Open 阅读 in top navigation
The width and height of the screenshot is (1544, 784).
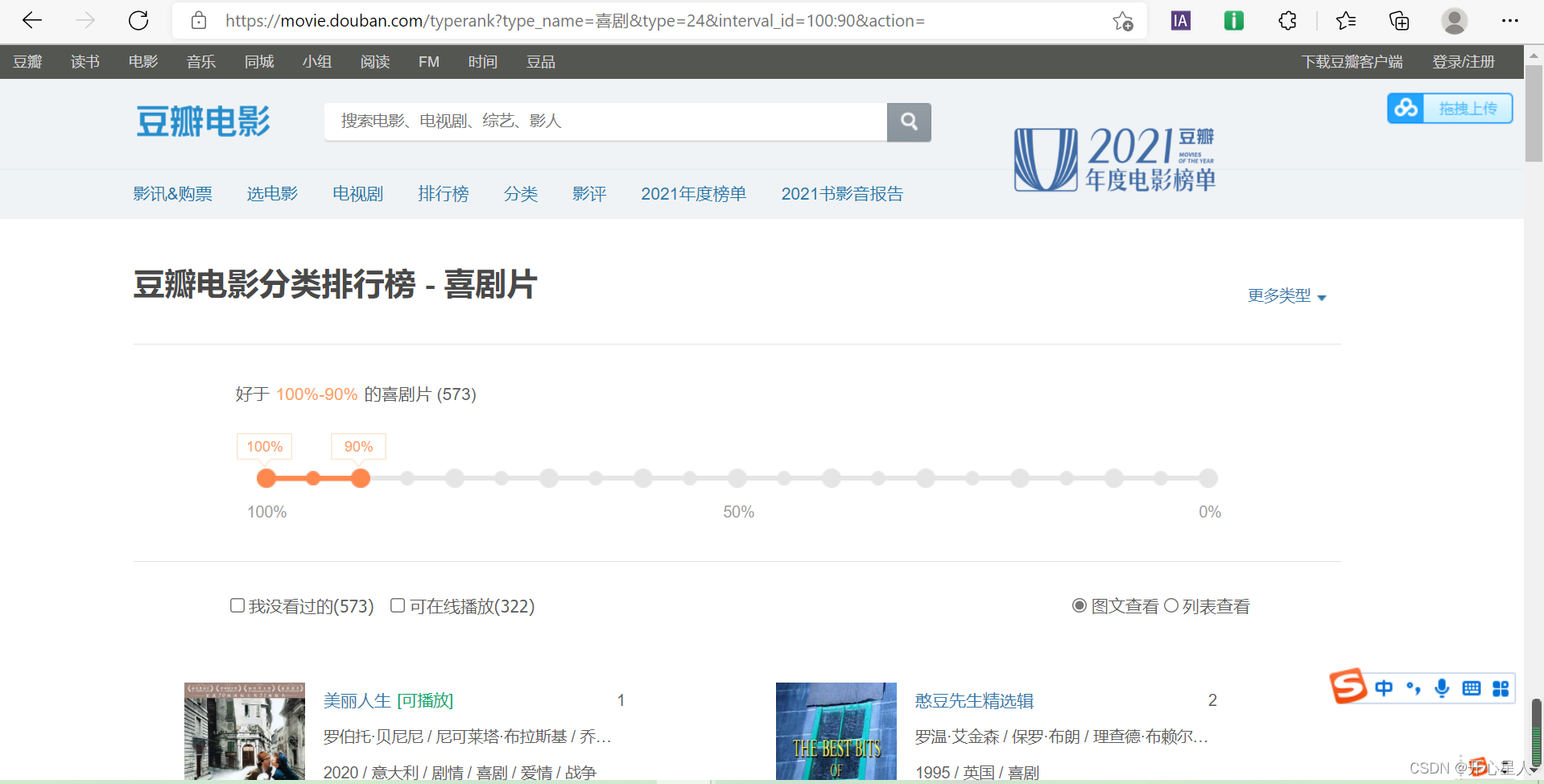pos(375,62)
